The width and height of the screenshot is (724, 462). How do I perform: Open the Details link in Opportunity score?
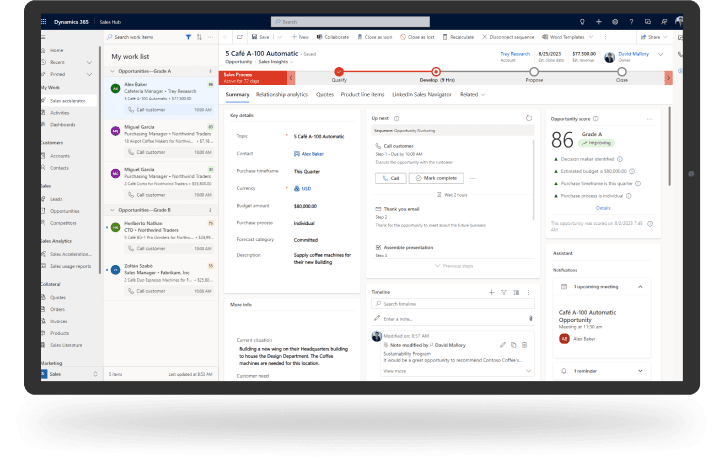click(x=603, y=207)
